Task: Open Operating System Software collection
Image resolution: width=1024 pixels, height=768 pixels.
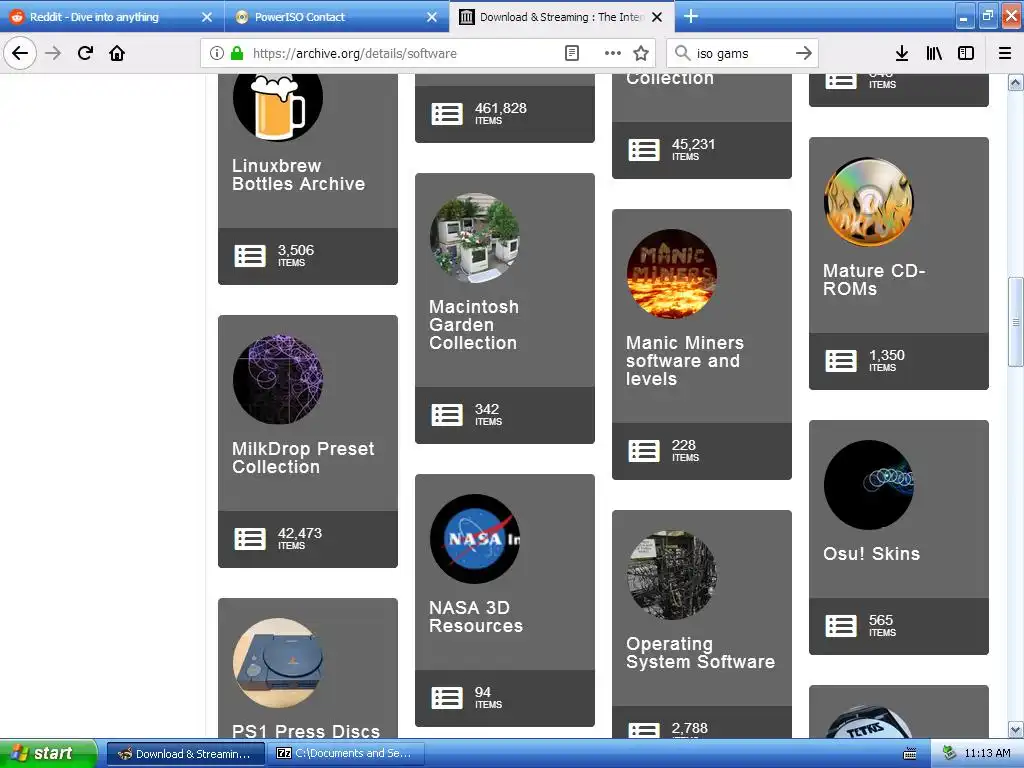Action: pos(701,652)
